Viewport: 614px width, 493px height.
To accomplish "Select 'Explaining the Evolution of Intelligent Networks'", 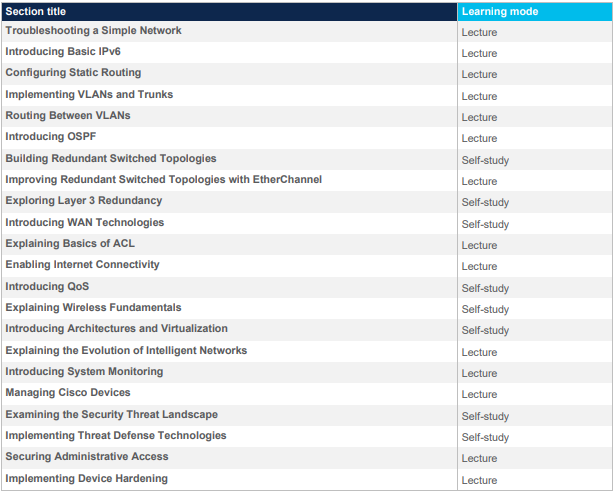I will (126, 350).
